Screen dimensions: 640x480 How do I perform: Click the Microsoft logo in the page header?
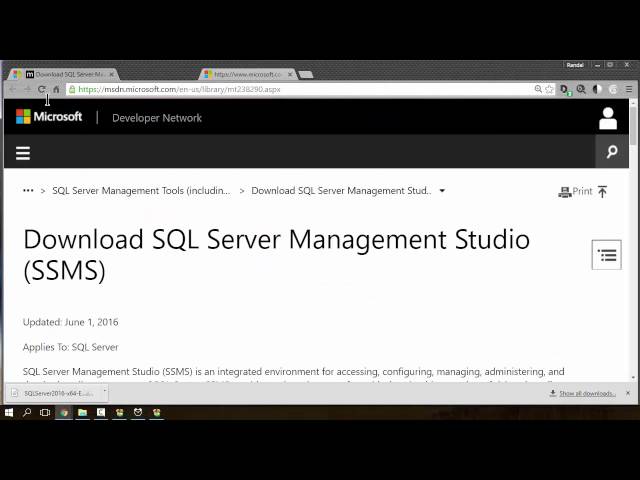coord(49,117)
